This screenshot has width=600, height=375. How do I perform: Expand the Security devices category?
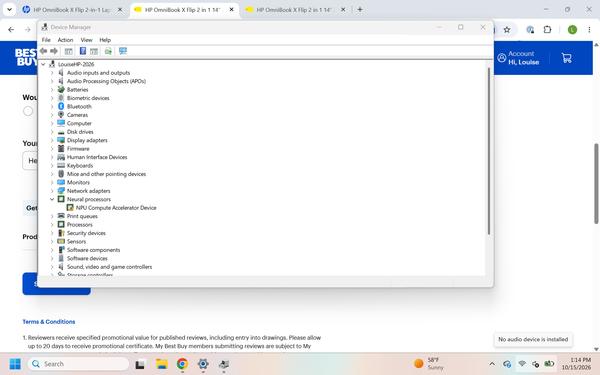[x=52, y=233]
